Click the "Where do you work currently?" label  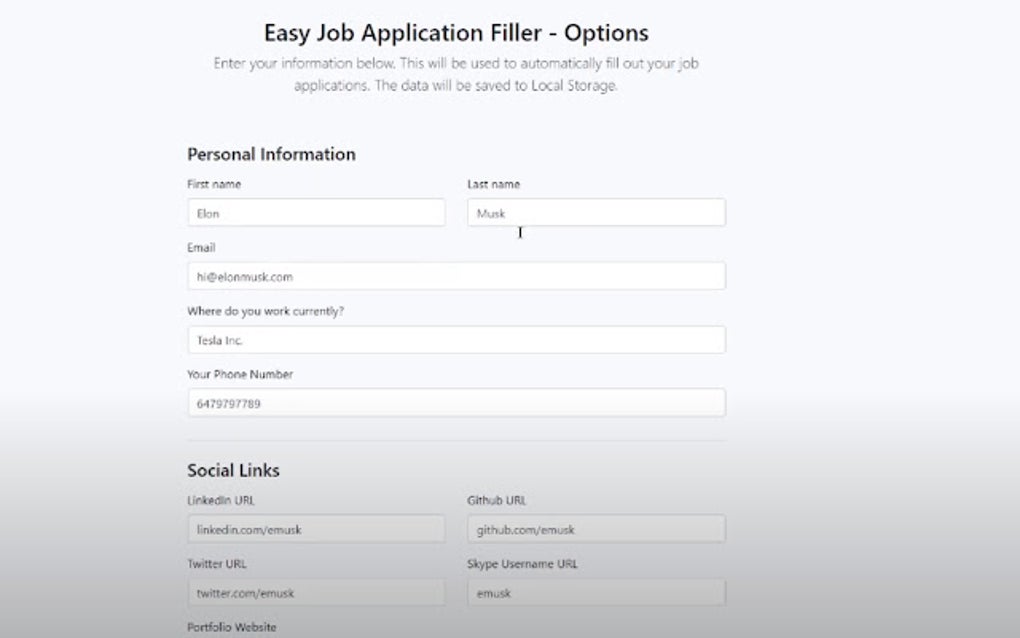click(266, 311)
